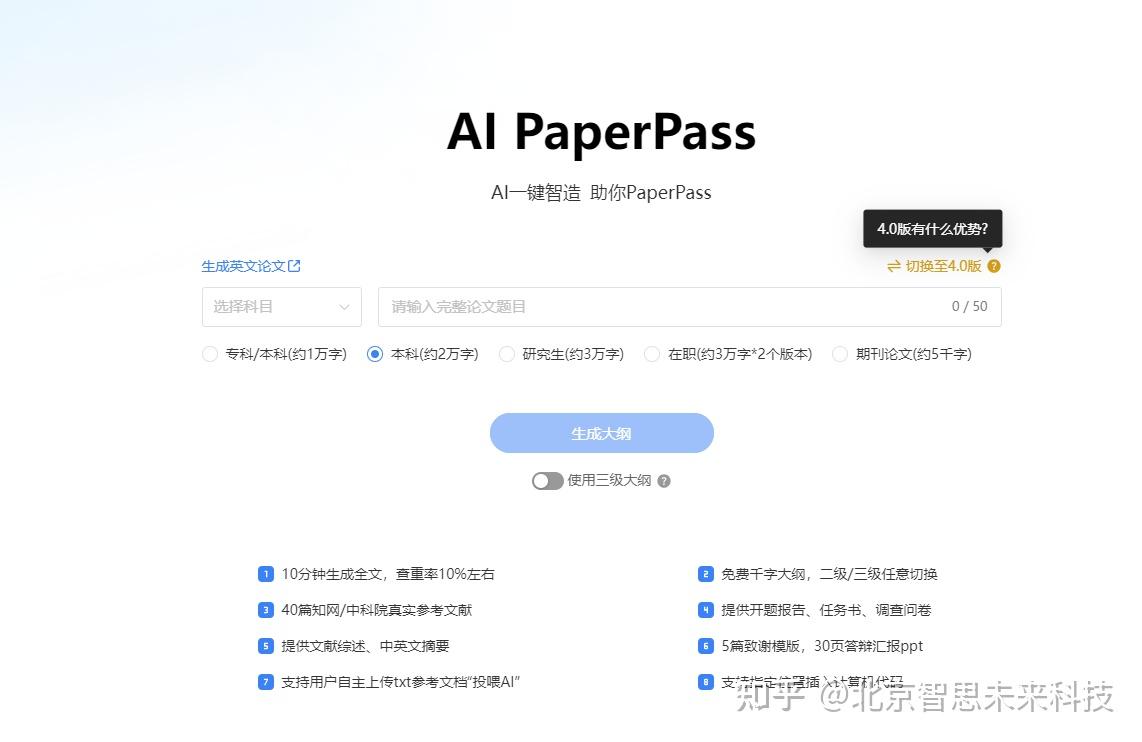Click blue badge 2 before 免费千字大纲
The height and width of the screenshot is (742, 1142).
click(x=704, y=573)
